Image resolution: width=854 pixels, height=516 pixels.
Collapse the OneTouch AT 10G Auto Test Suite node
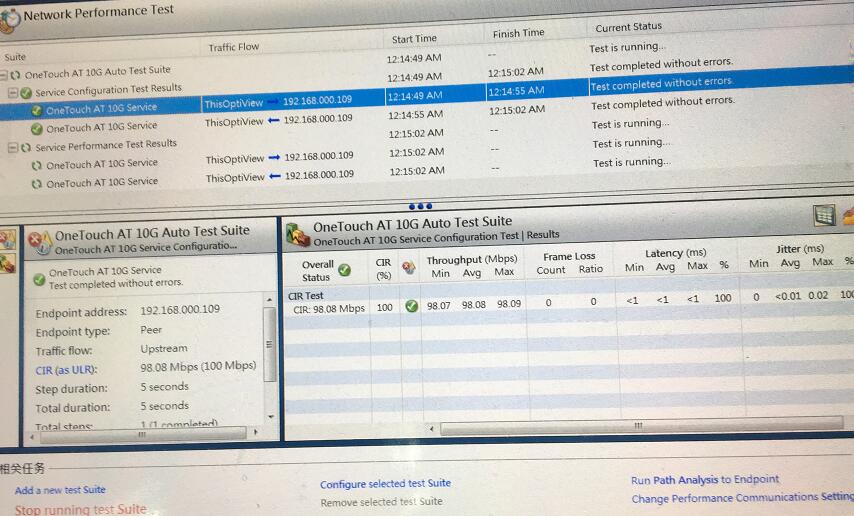[4, 75]
